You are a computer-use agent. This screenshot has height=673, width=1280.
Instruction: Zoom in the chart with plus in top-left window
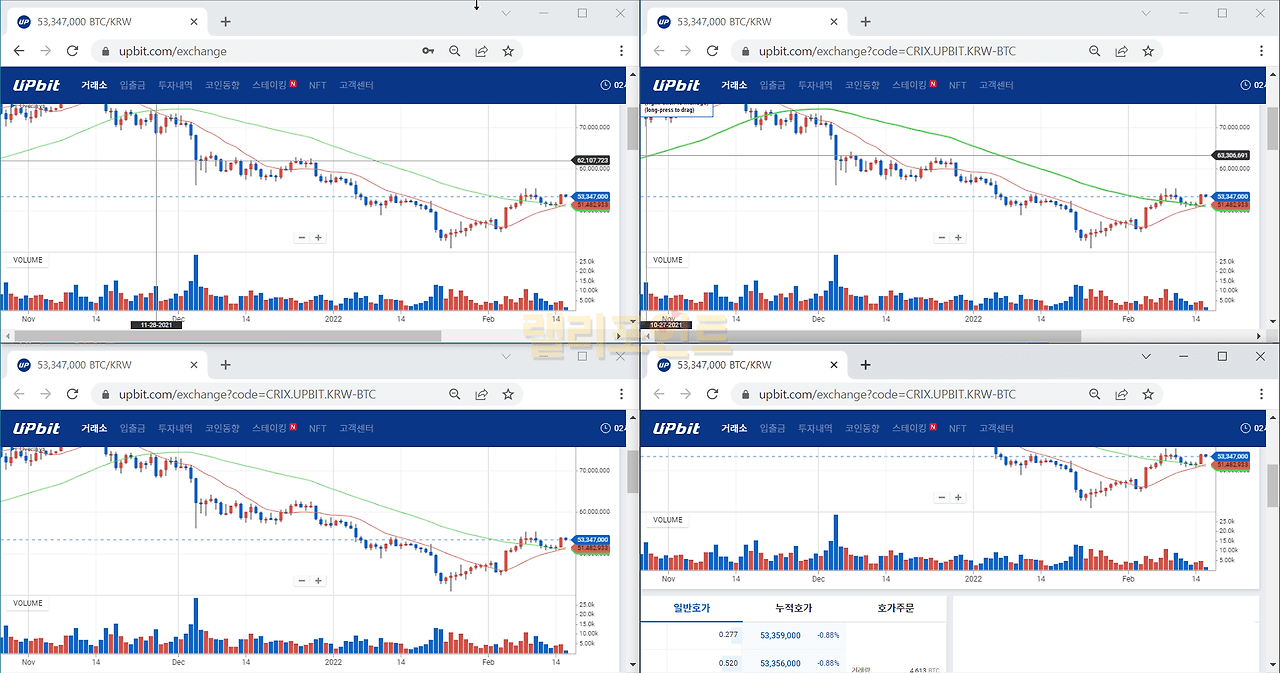(318, 238)
